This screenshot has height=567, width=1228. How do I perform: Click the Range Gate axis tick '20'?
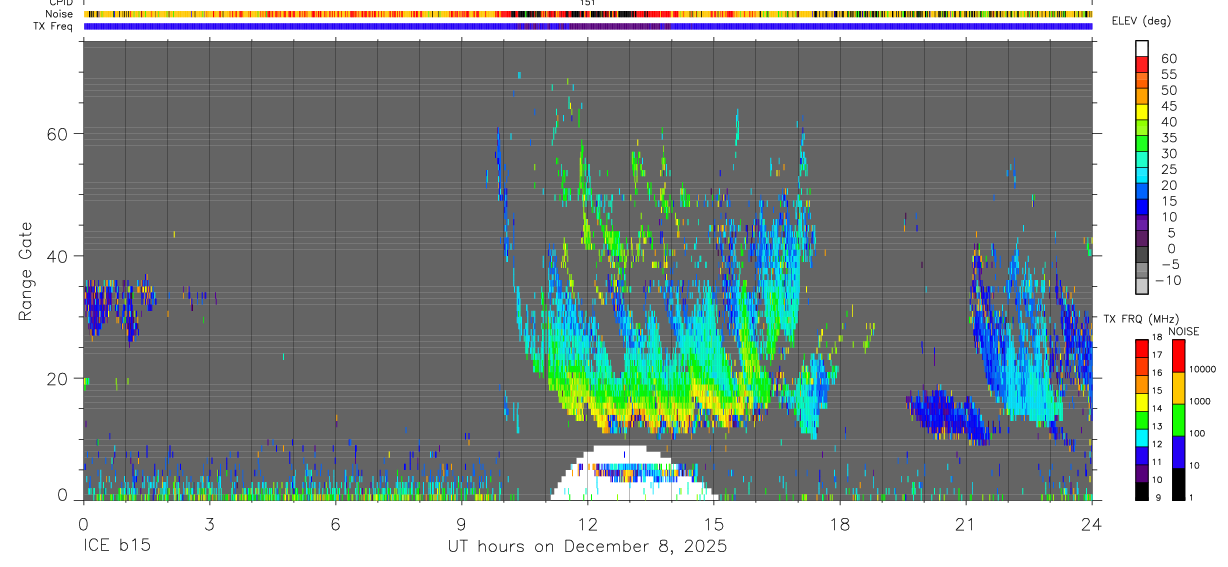coord(57,378)
